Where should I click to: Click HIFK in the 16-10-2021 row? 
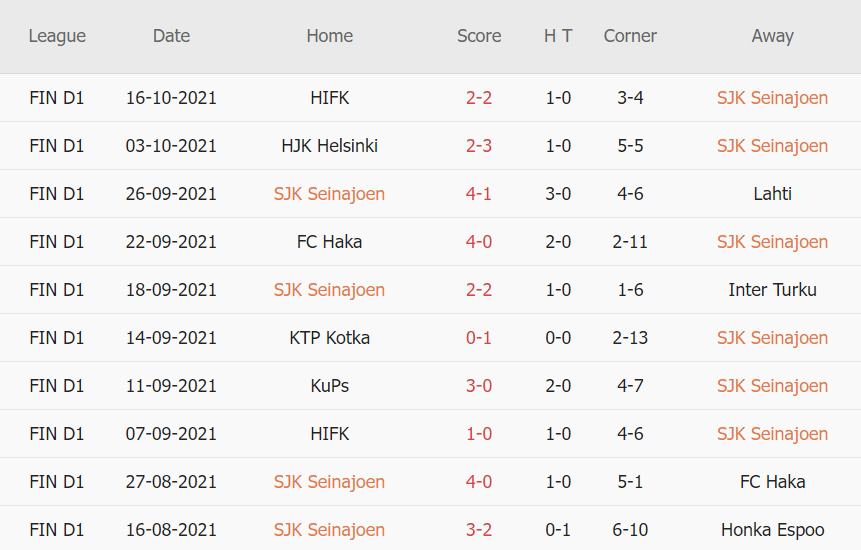[x=329, y=98]
